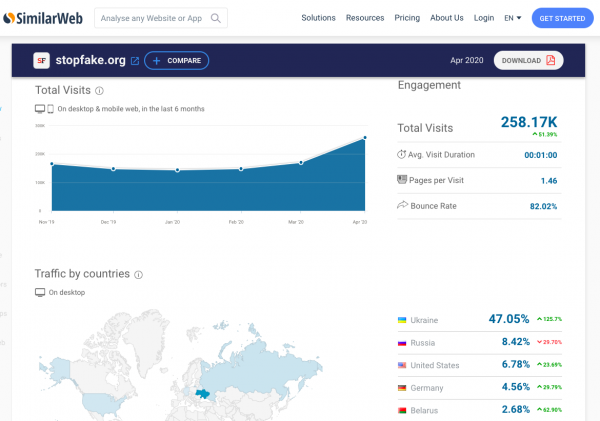The width and height of the screenshot is (600, 421).
Task: Click the Login link
Action: [484, 18]
